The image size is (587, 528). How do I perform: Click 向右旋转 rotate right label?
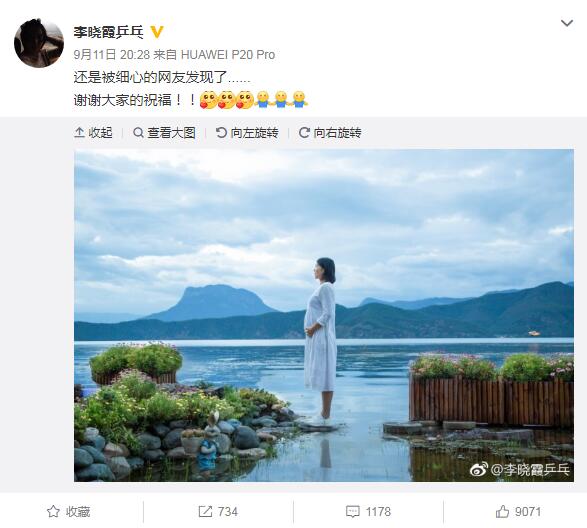point(337,133)
